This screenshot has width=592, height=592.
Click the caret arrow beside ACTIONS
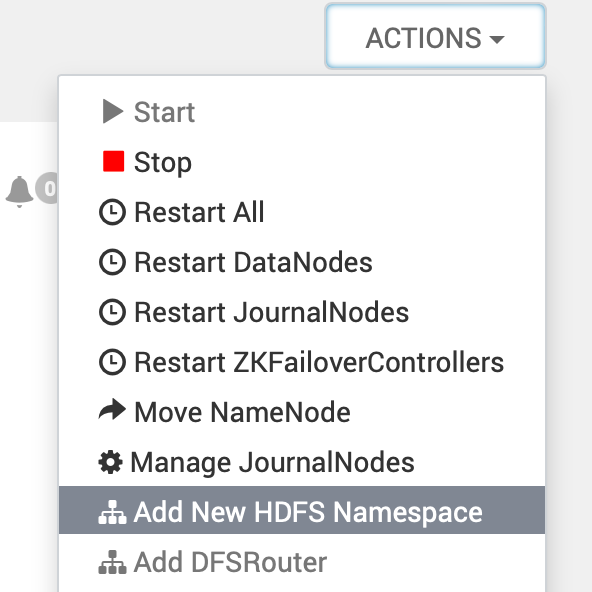coord(496,39)
